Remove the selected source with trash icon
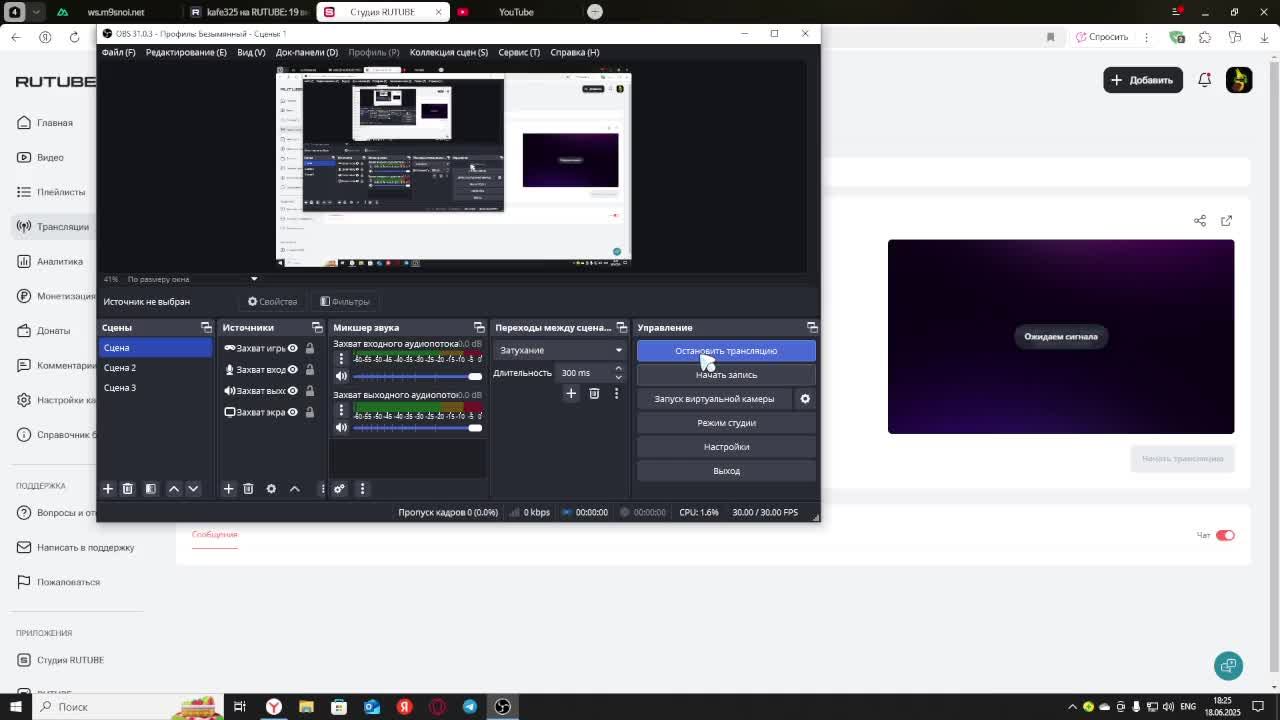The height and width of the screenshot is (720, 1280). tap(248, 489)
